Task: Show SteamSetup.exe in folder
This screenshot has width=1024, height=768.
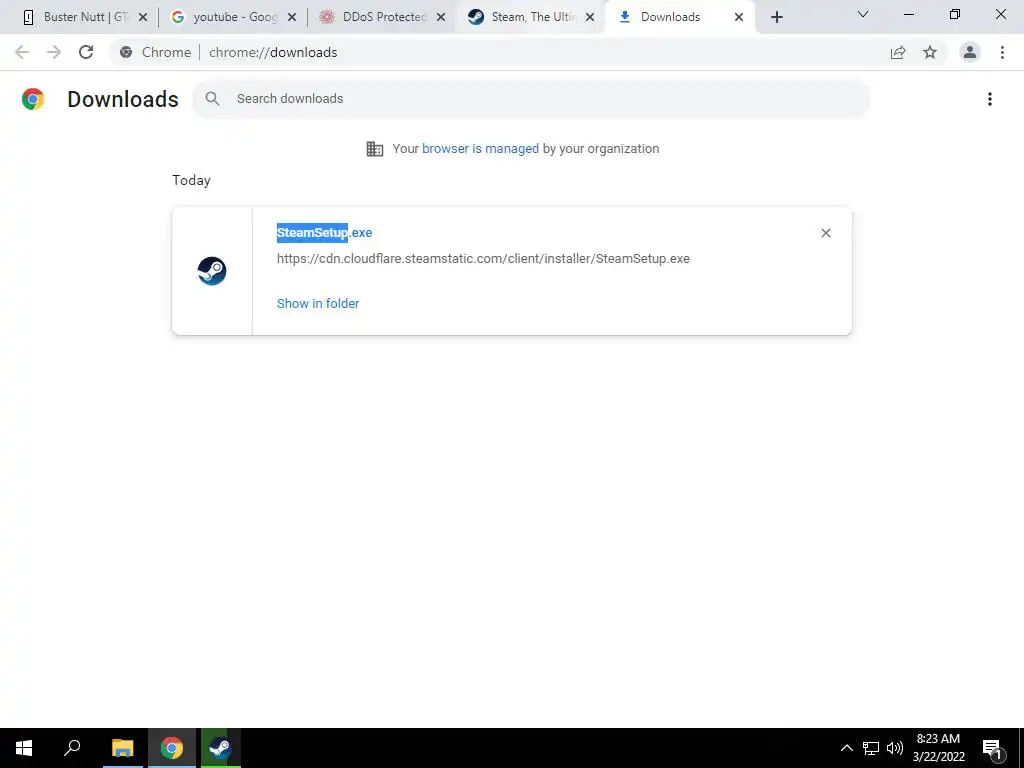Action: pyautogui.click(x=318, y=304)
